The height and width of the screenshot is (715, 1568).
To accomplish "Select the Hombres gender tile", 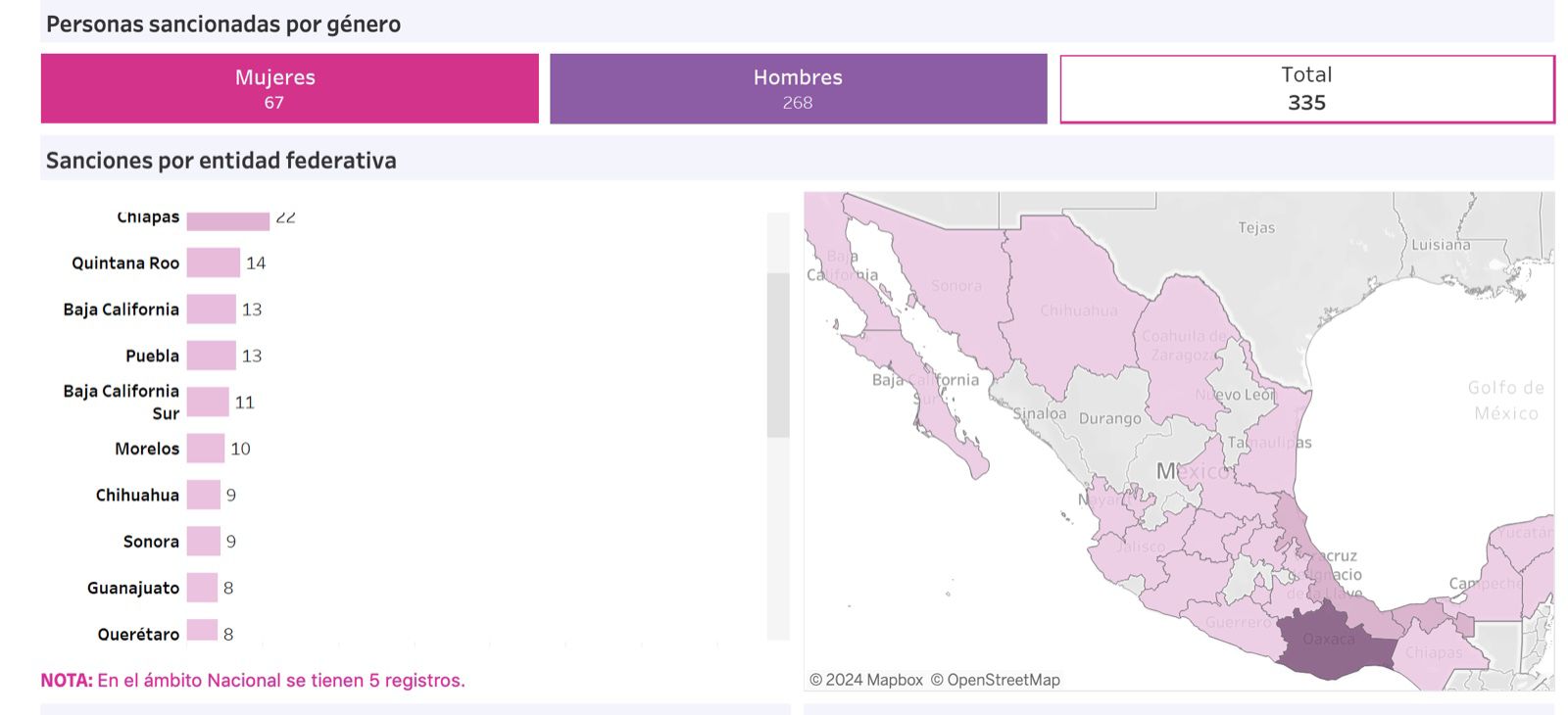I will pos(798,88).
